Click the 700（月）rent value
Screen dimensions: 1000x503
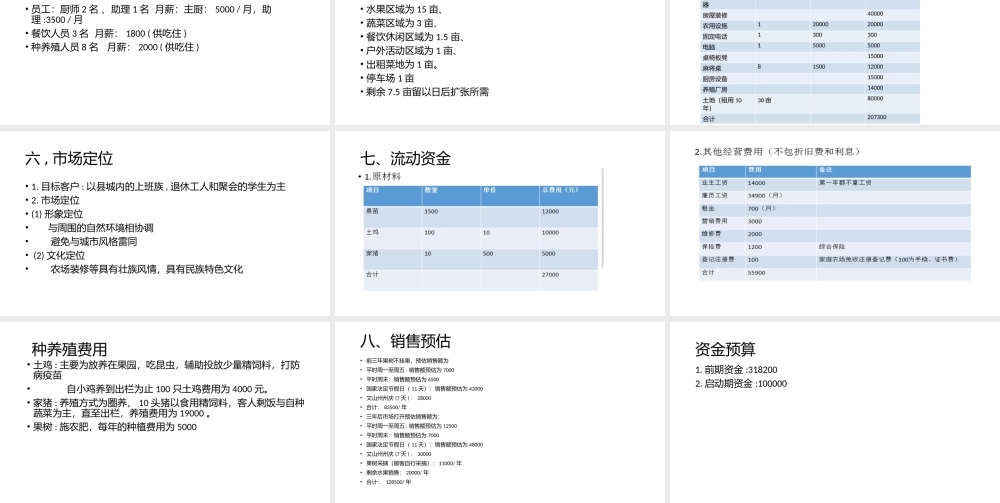[761, 208]
